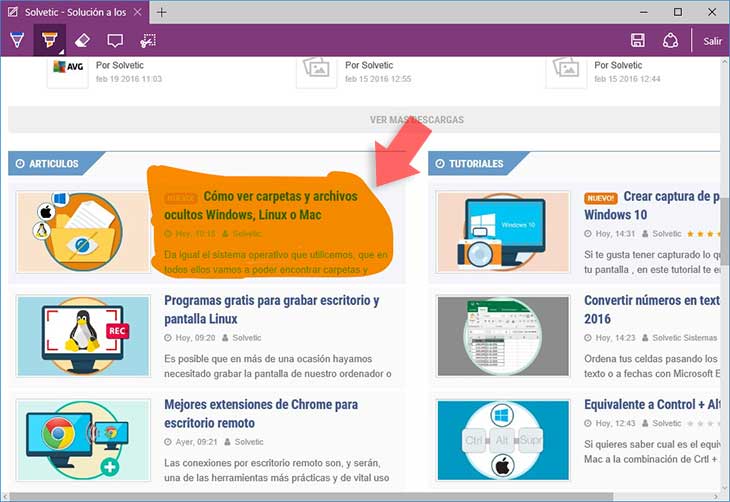Open a new tab with the plus button
The height and width of the screenshot is (502, 730).
[x=162, y=12]
